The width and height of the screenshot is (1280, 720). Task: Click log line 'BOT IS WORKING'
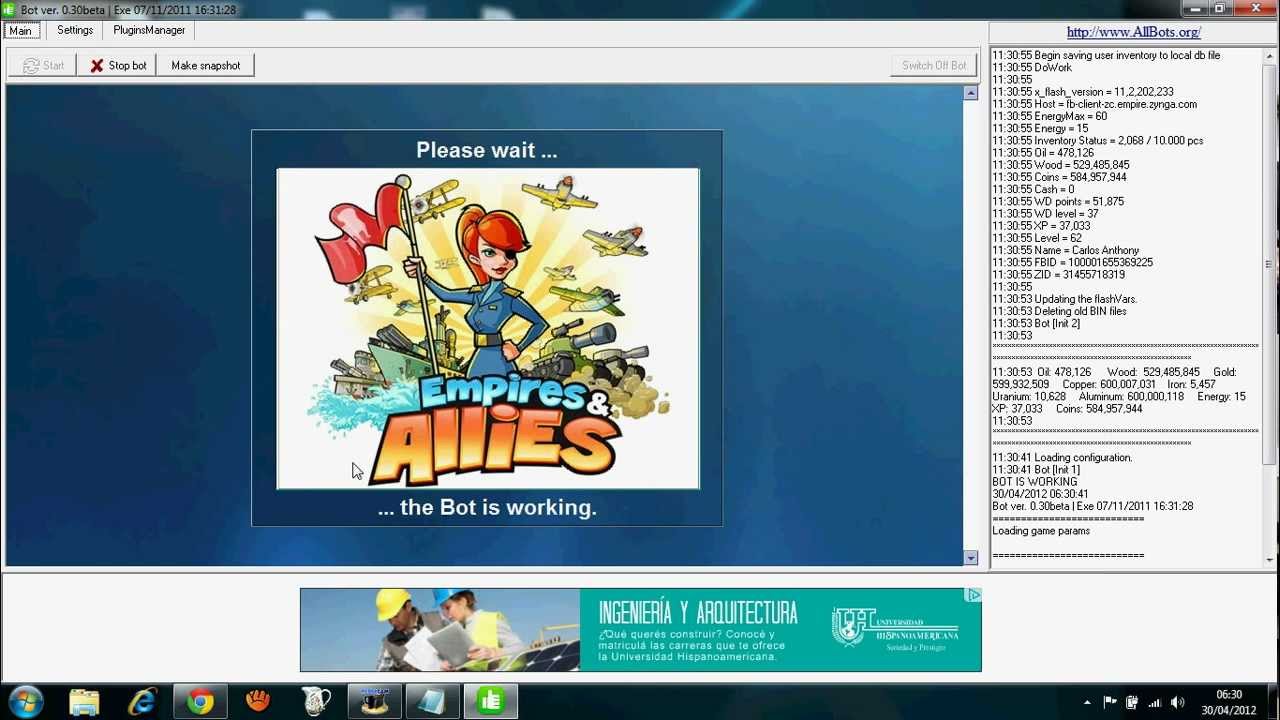pos(1035,482)
